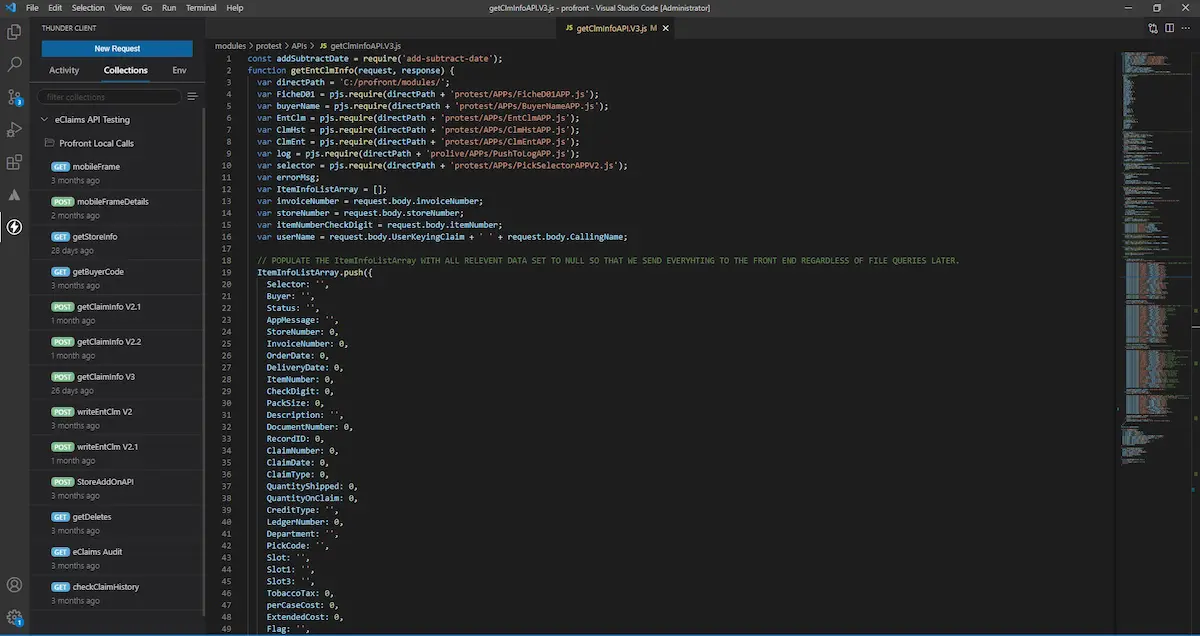The height and width of the screenshot is (636, 1200).
Task: Open the Search view in activity bar
Action: [14, 65]
